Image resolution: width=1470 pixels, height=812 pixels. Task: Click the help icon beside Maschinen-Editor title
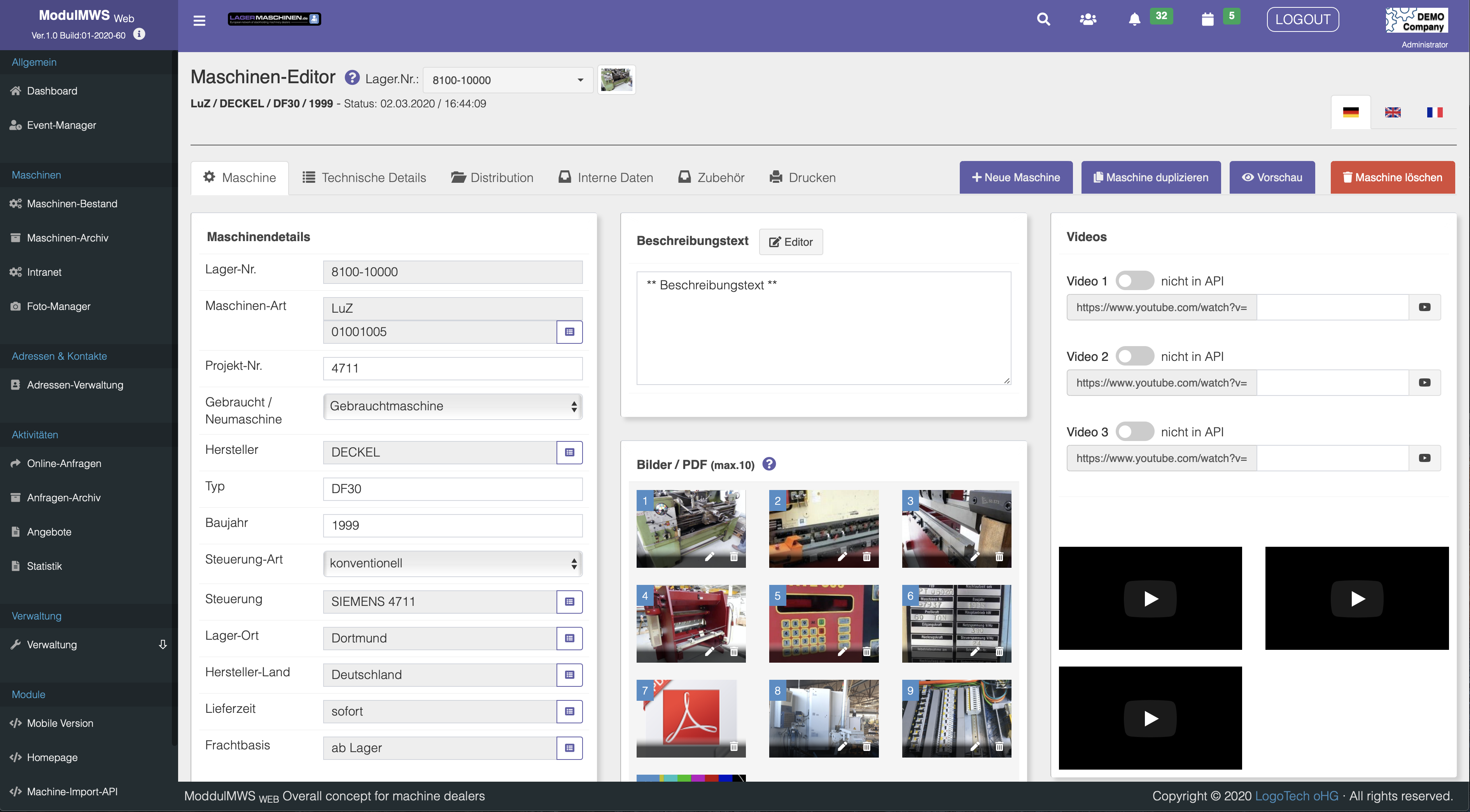[x=352, y=78]
